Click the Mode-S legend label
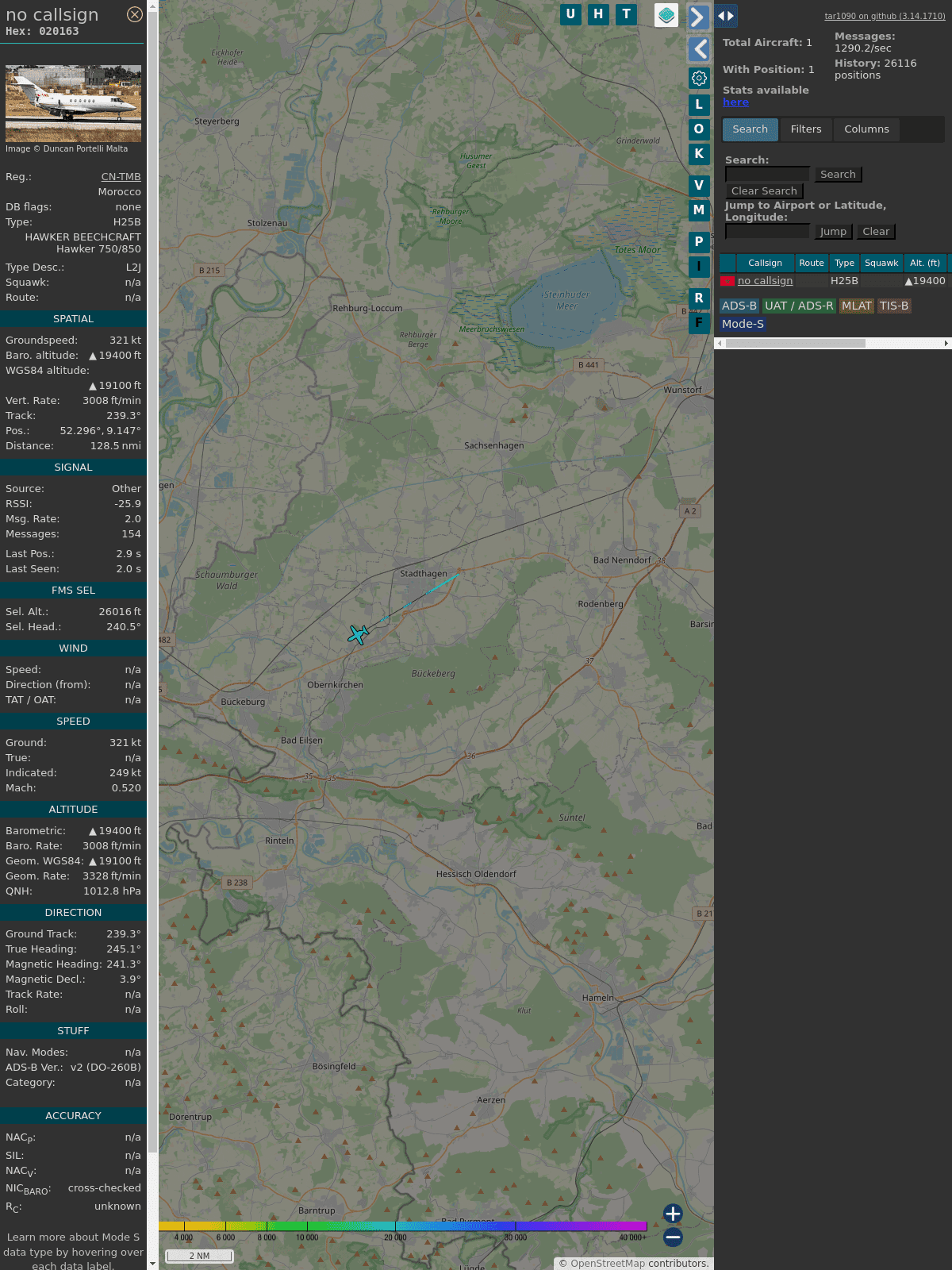 click(743, 324)
